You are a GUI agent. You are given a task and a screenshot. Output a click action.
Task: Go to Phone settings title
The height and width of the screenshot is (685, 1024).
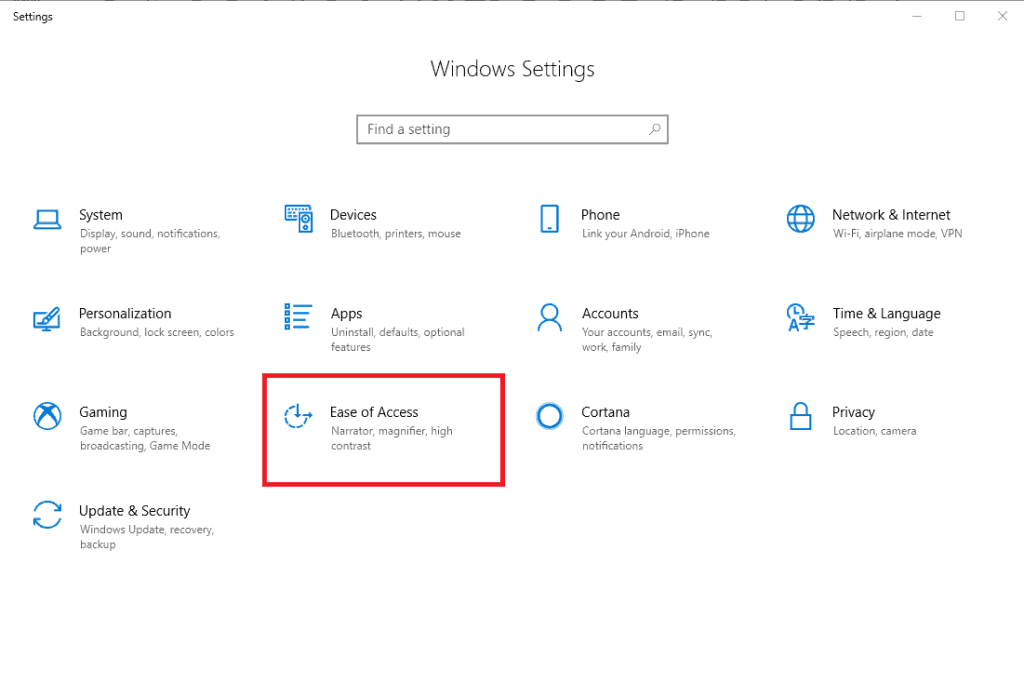tap(600, 215)
